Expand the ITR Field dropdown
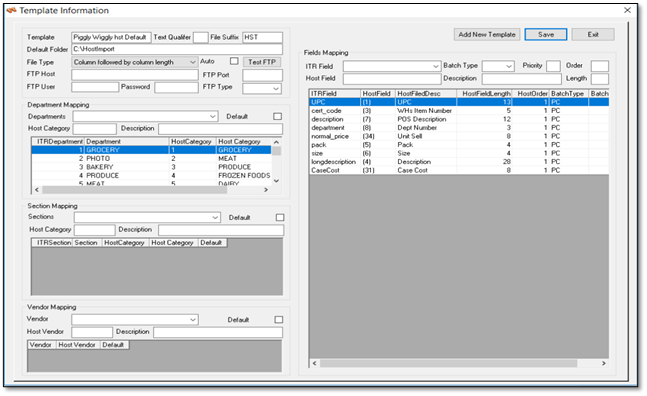The width and height of the screenshot is (647, 396). (x=392, y=66)
